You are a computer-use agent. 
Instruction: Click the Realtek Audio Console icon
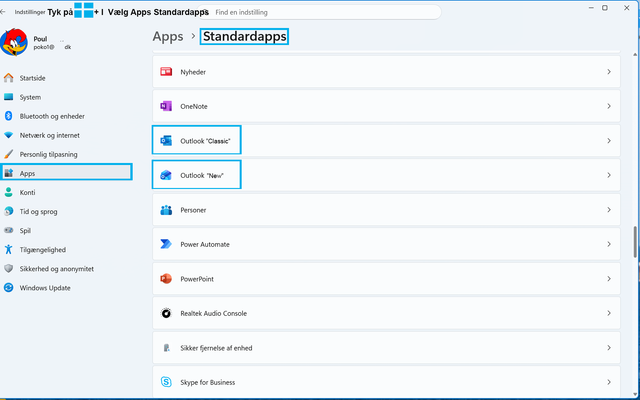166,313
